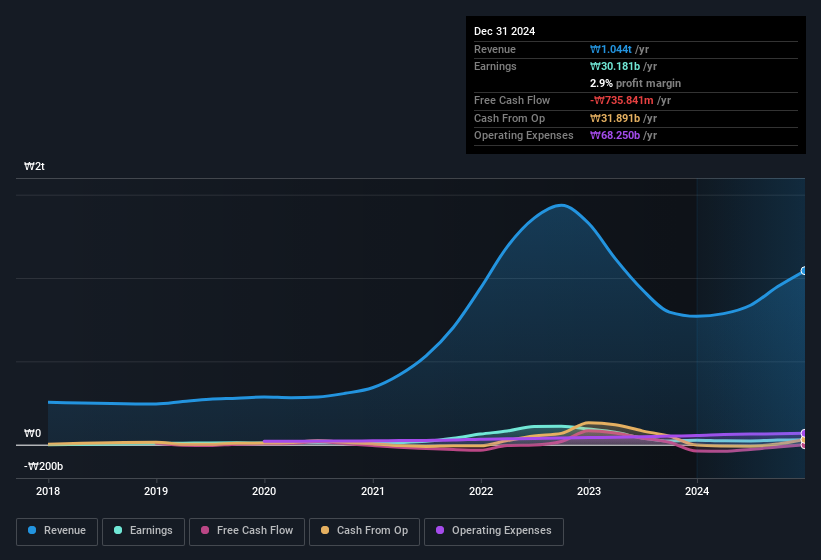The image size is (821, 560).
Task: Click the -₩200b y-axis label
Action: [43, 466]
